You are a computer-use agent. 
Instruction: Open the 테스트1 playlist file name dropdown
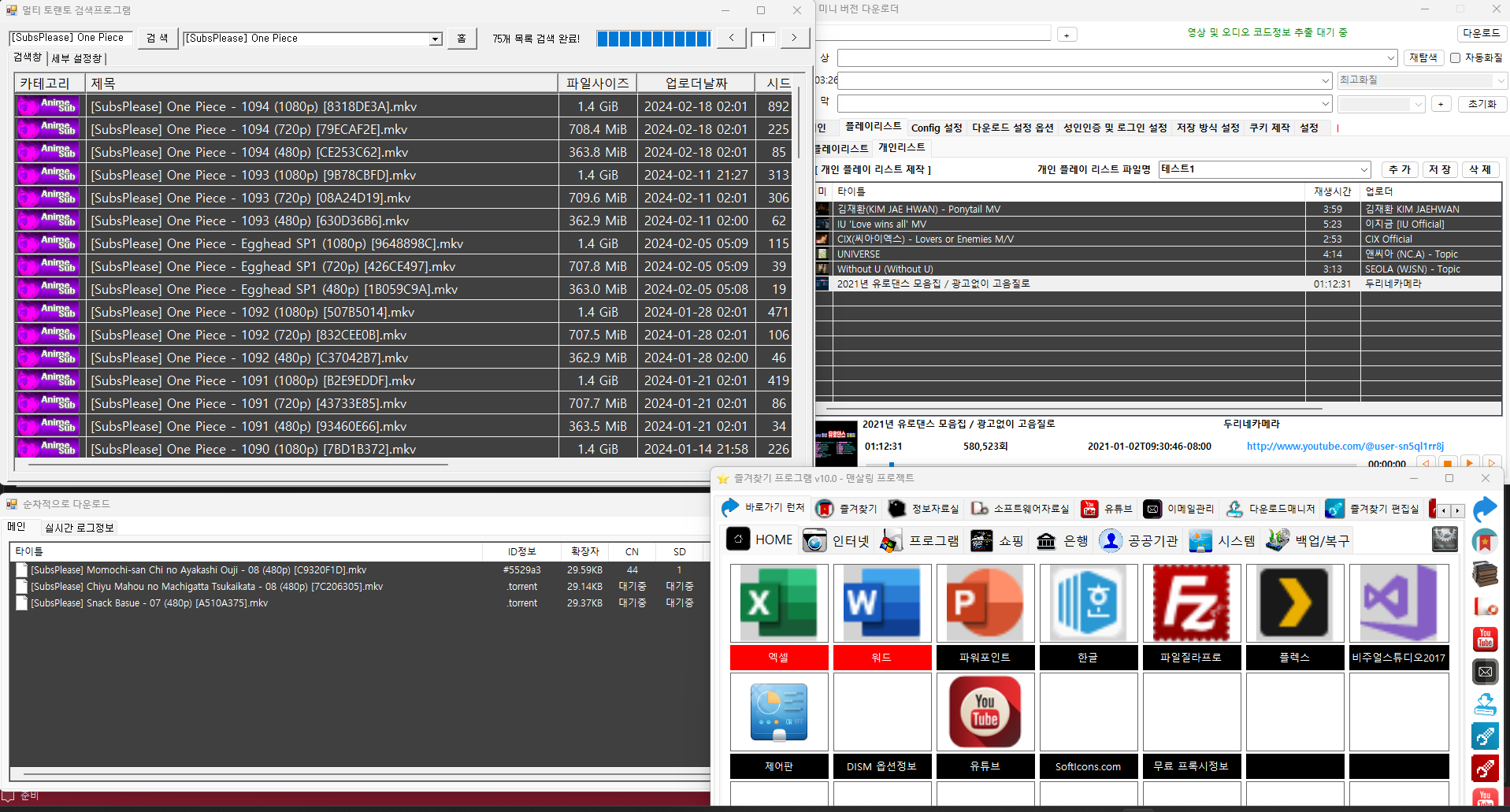pos(1364,169)
